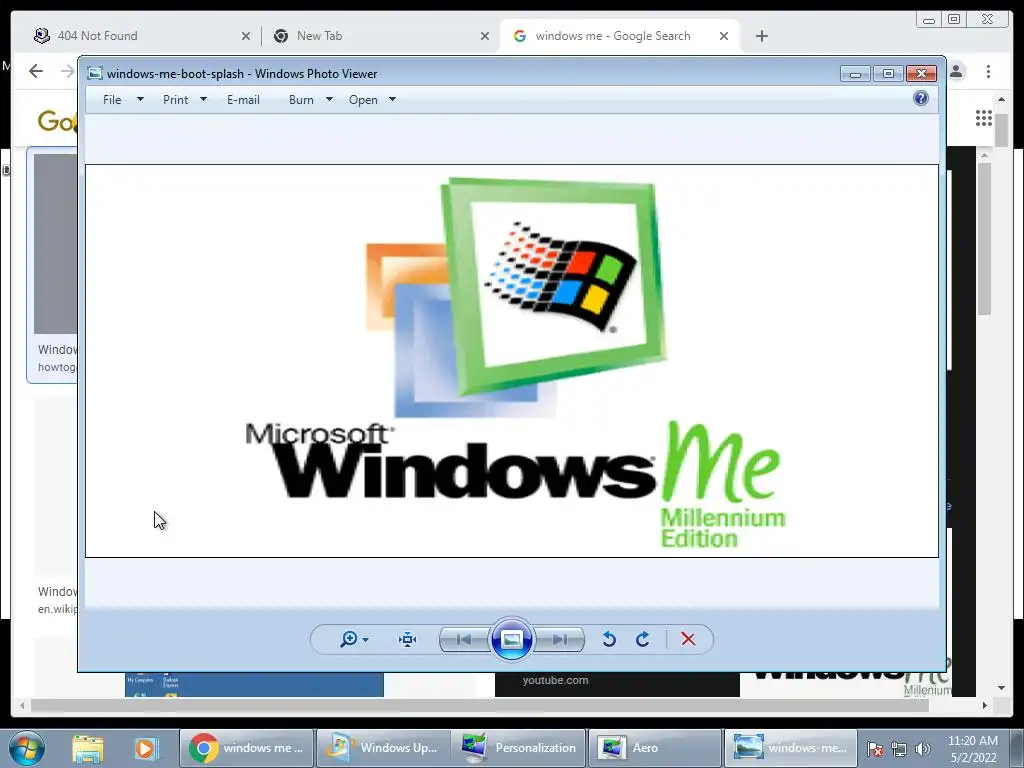The width and height of the screenshot is (1024, 768).
Task: Switch to the New Tab tab
Action: 379,36
